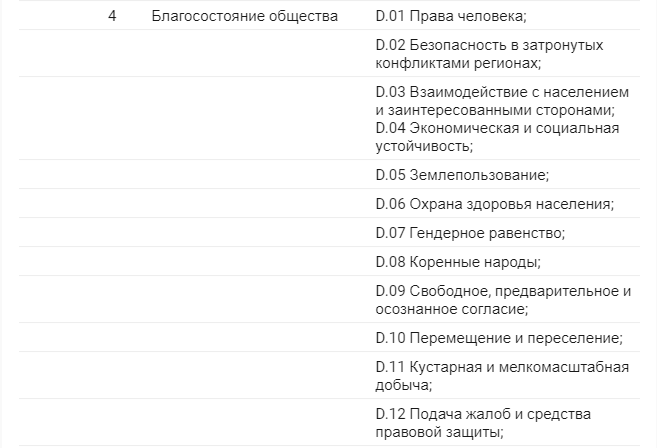Select the 'D.08 Коренные народы' row
Image resolution: width=657 pixels, height=448 pixels.
[458, 262]
